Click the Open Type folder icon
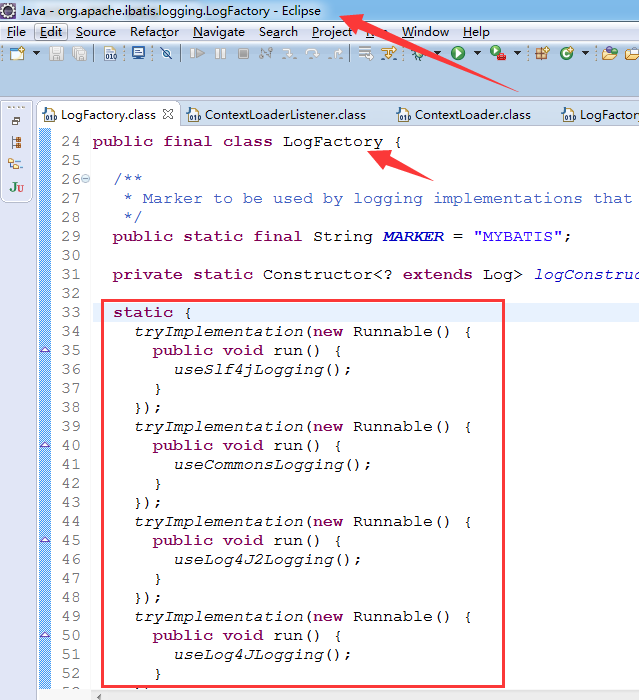Viewport: 639px width, 700px height. (x=610, y=54)
